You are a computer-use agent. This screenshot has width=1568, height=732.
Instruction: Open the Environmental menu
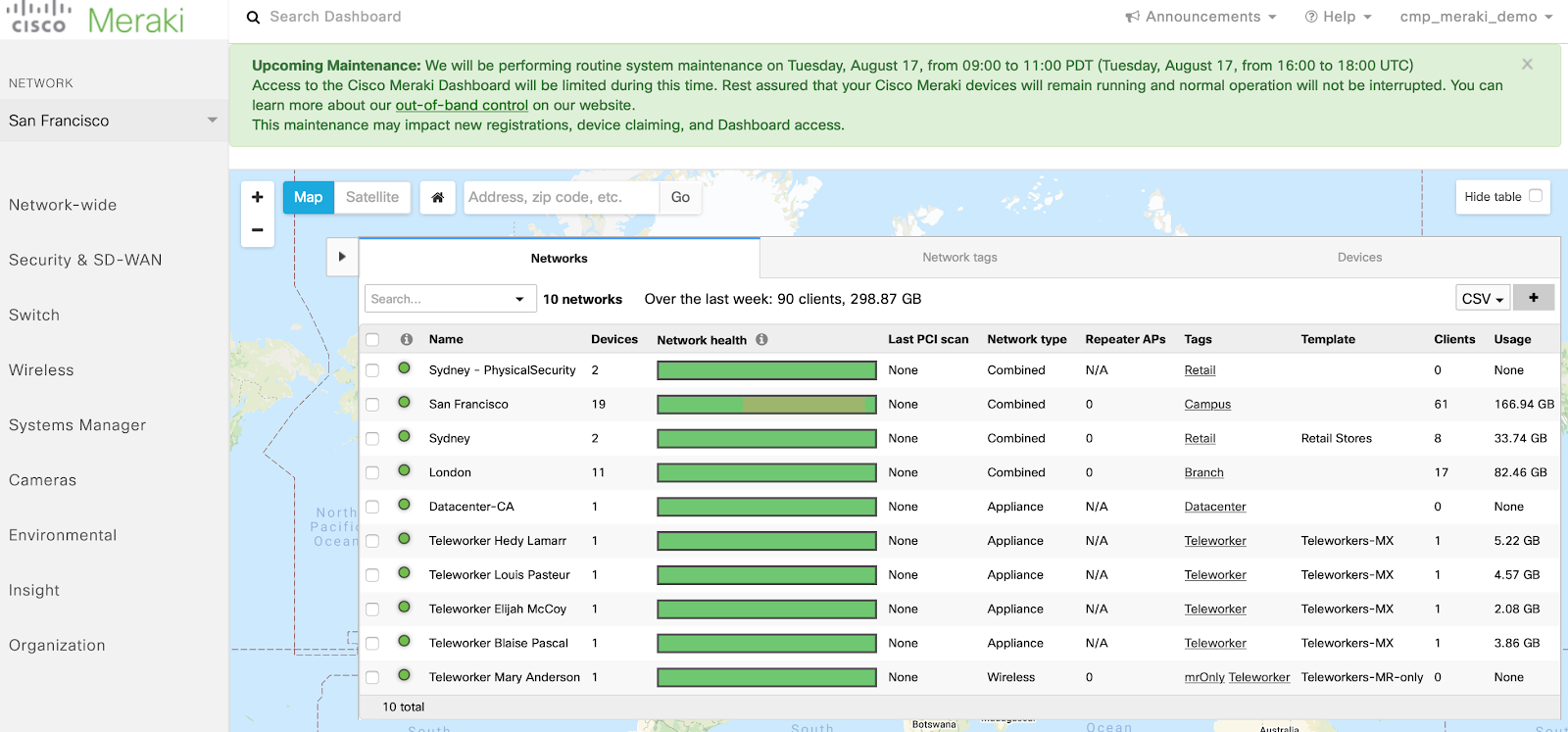(x=63, y=535)
